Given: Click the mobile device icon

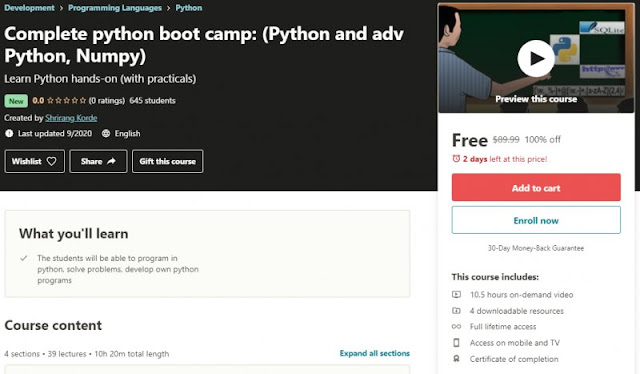Looking at the screenshot, I should click(x=456, y=343).
